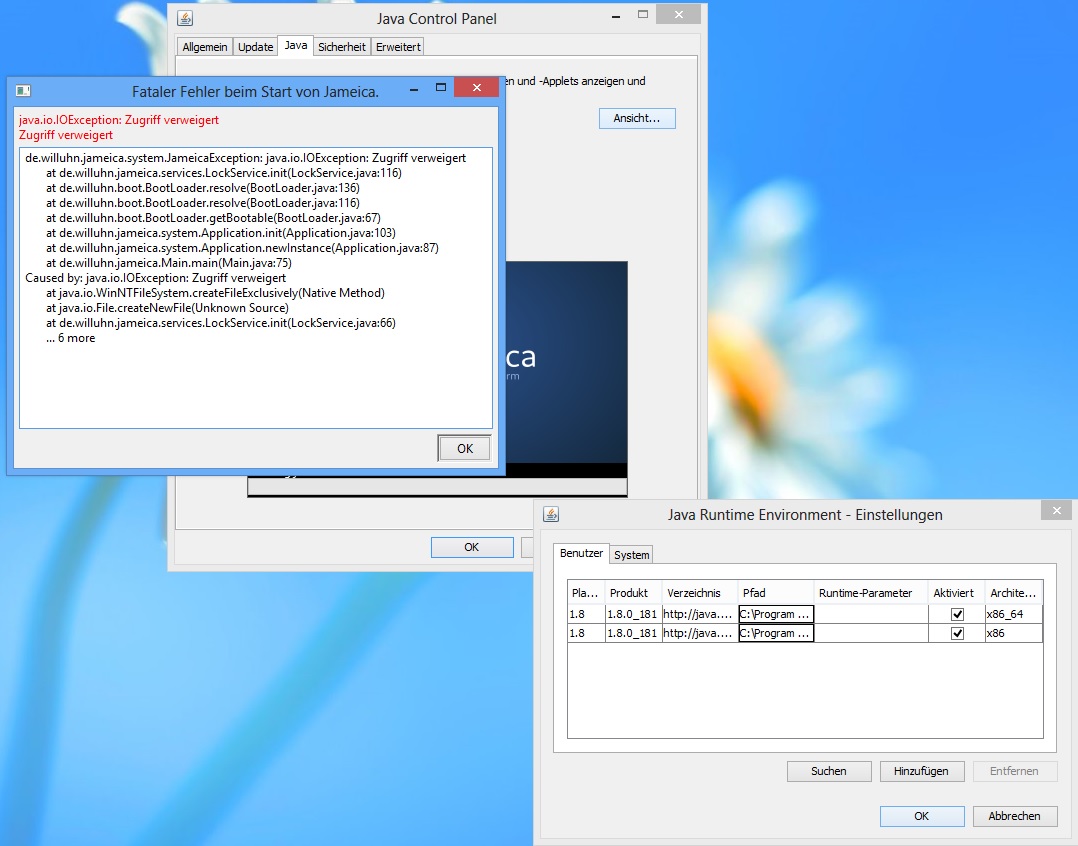
Task: Click Pfad field in x86 row
Action: pos(776,633)
